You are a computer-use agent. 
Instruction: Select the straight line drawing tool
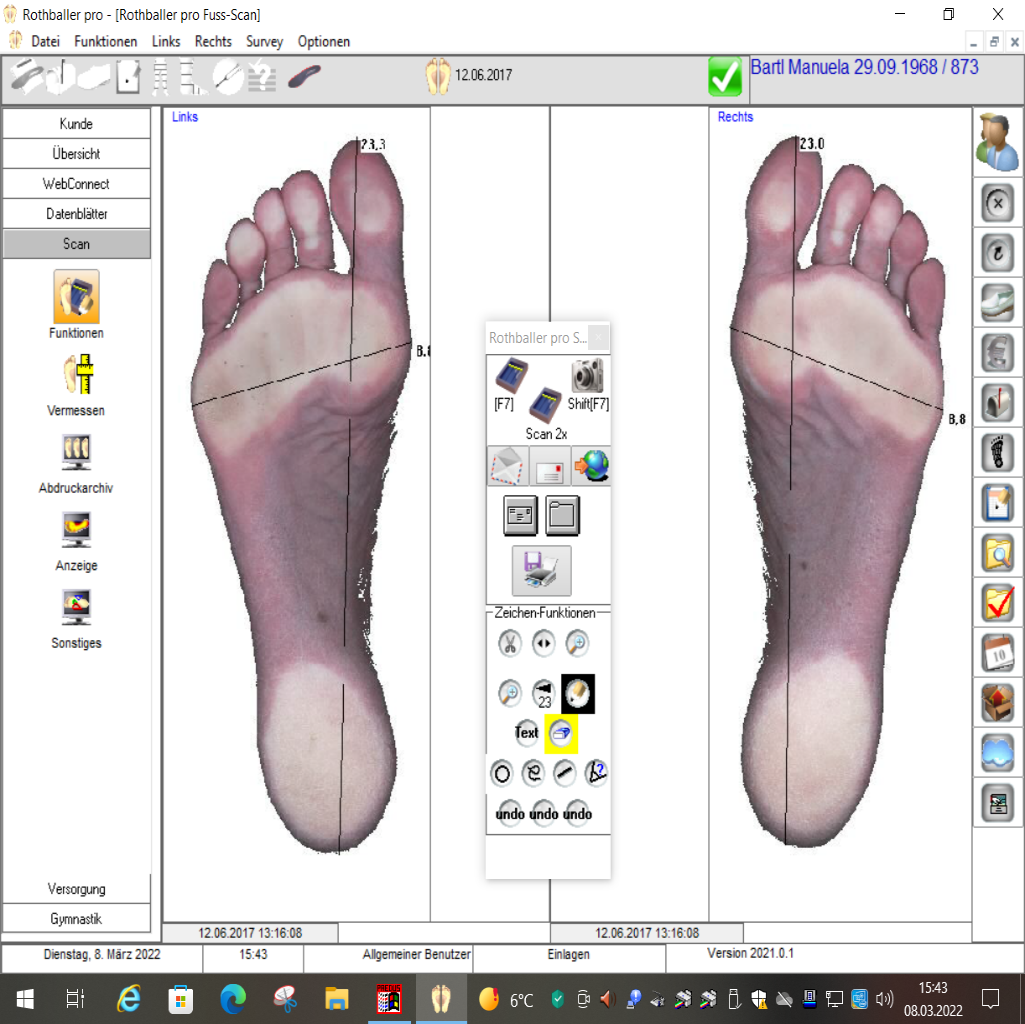[x=565, y=774]
